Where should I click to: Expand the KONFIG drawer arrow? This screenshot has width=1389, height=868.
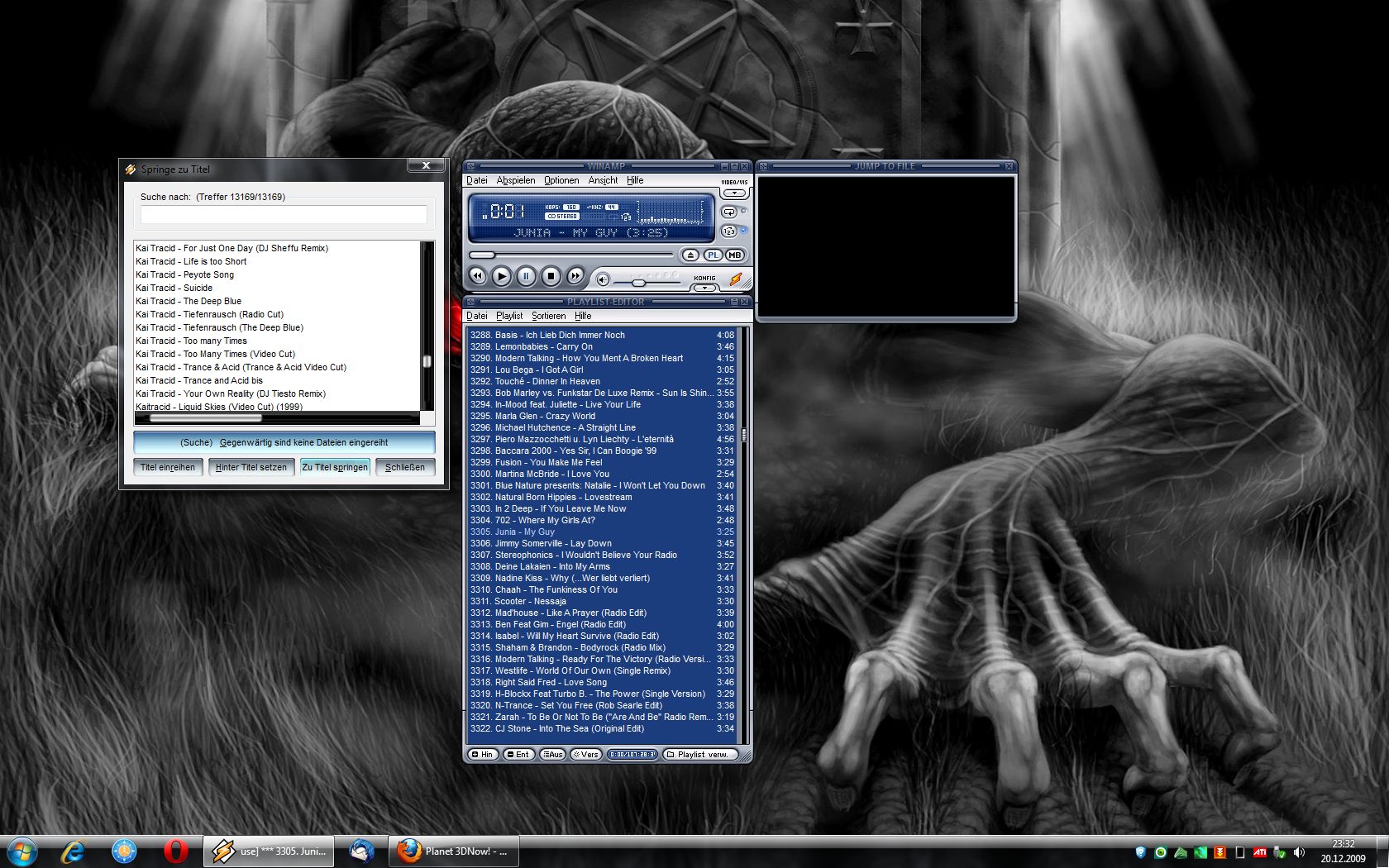(x=704, y=288)
